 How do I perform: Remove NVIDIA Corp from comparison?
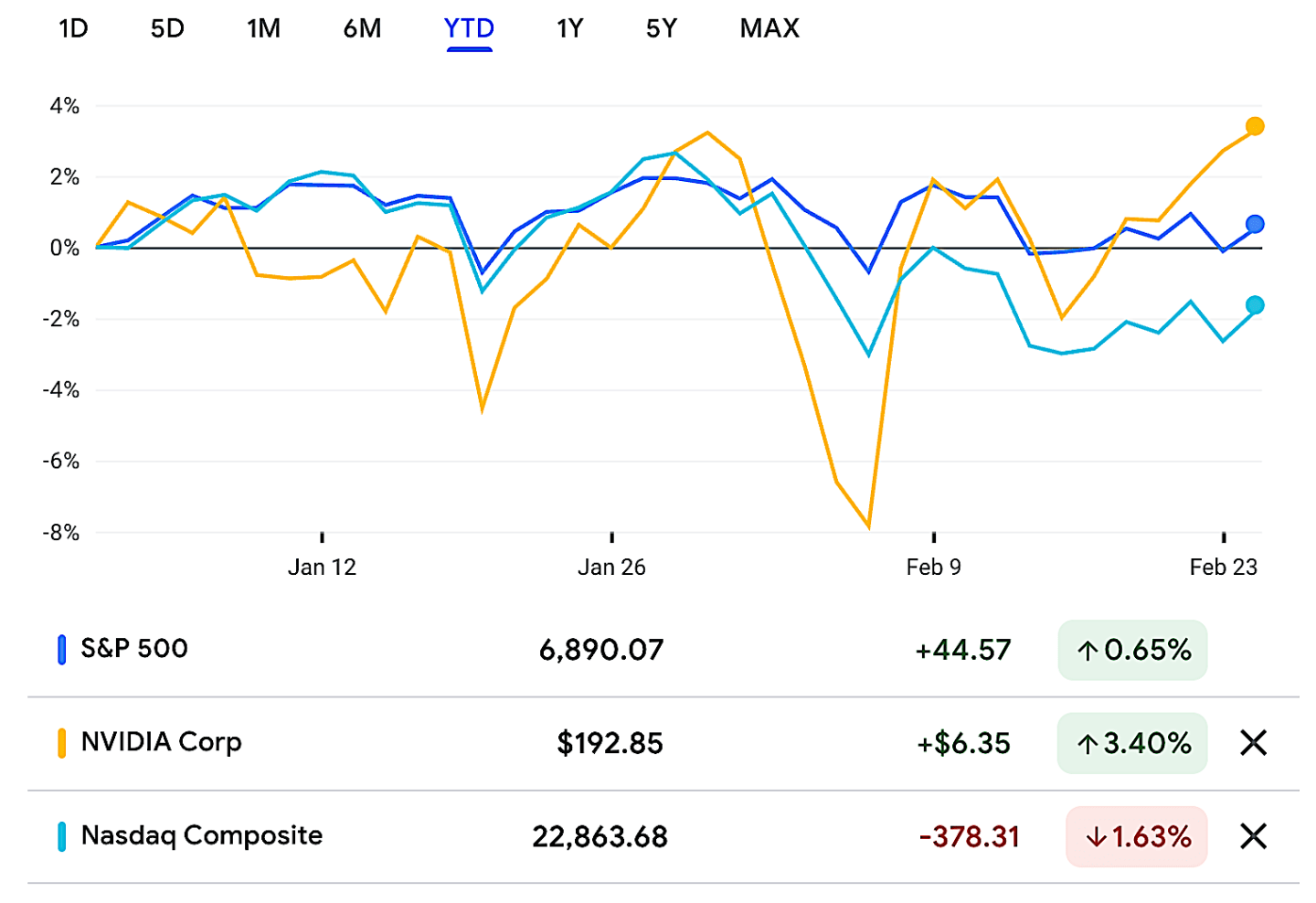click(x=1253, y=743)
